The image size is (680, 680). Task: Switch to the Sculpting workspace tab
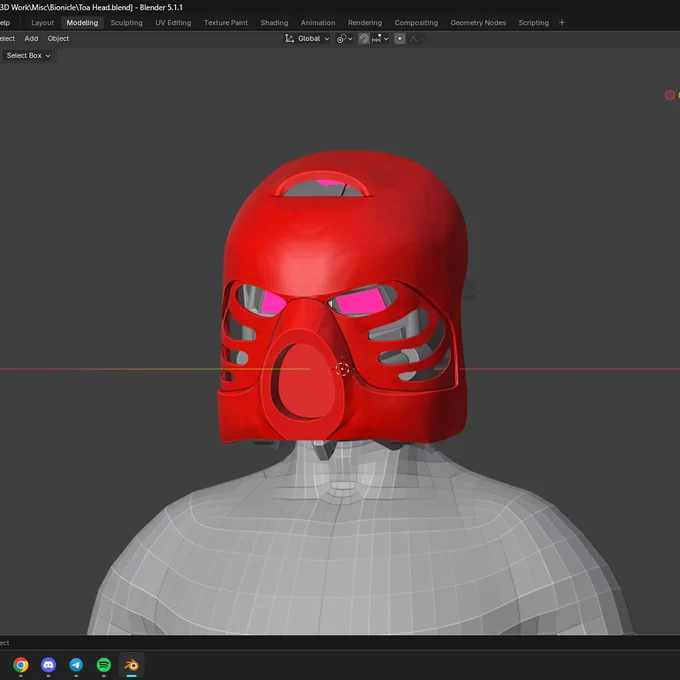point(127,23)
